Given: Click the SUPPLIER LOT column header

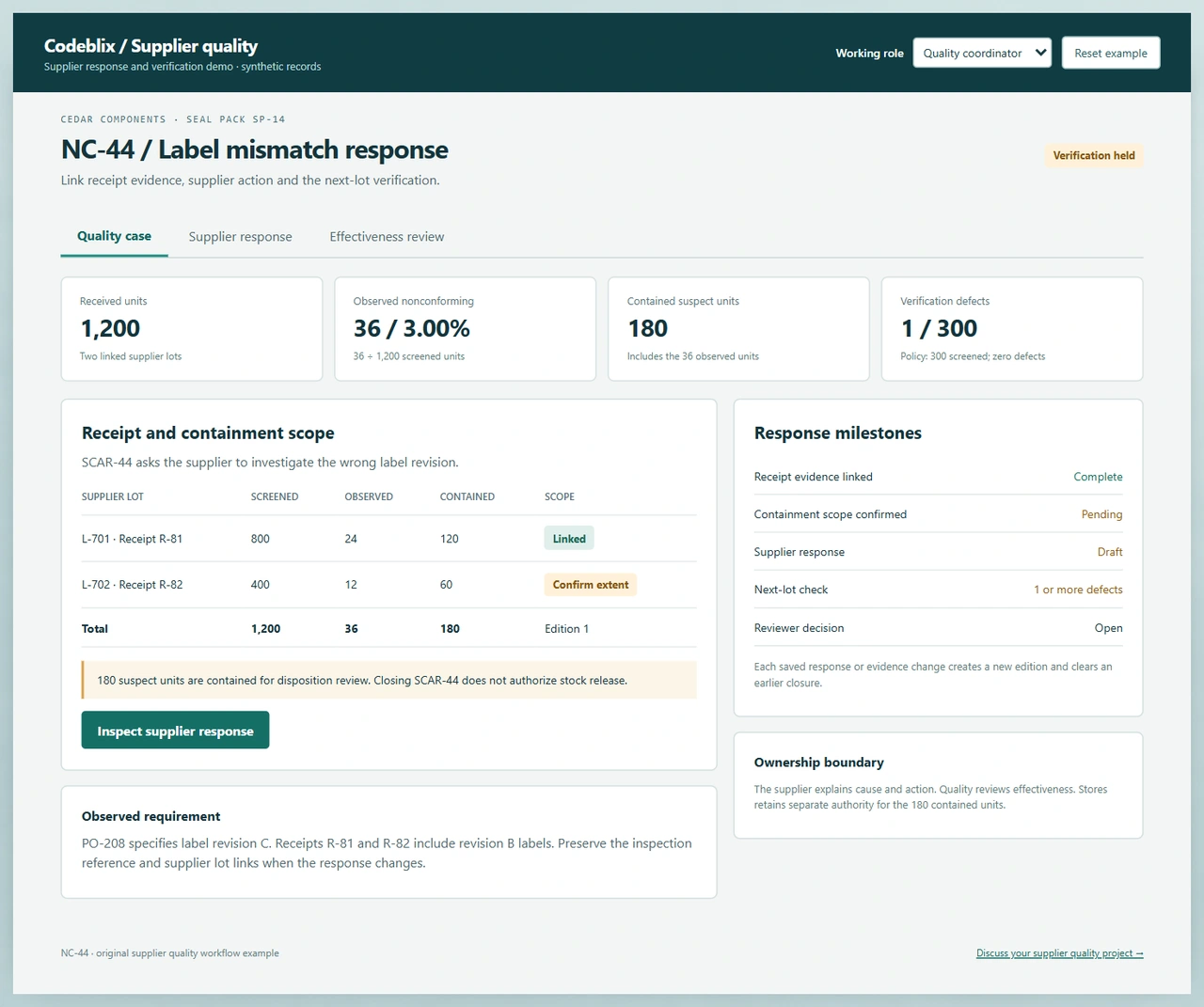Looking at the screenshot, I should 113,496.
